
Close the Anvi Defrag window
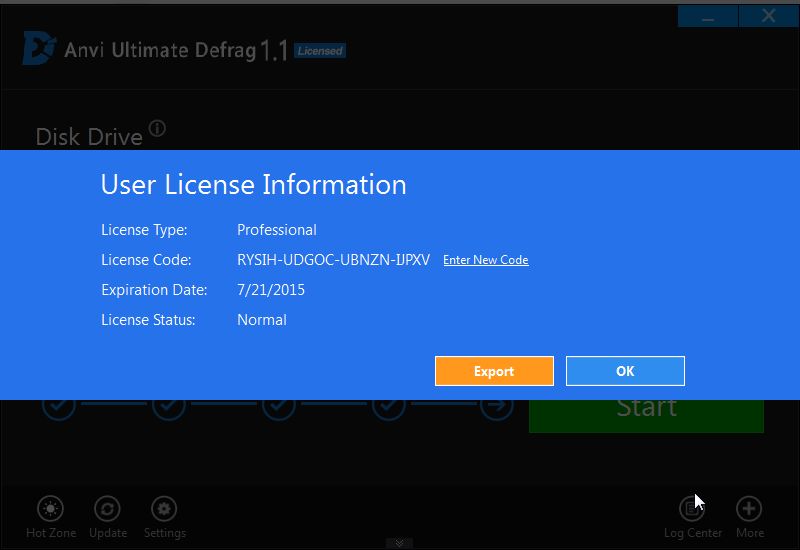coord(769,16)
